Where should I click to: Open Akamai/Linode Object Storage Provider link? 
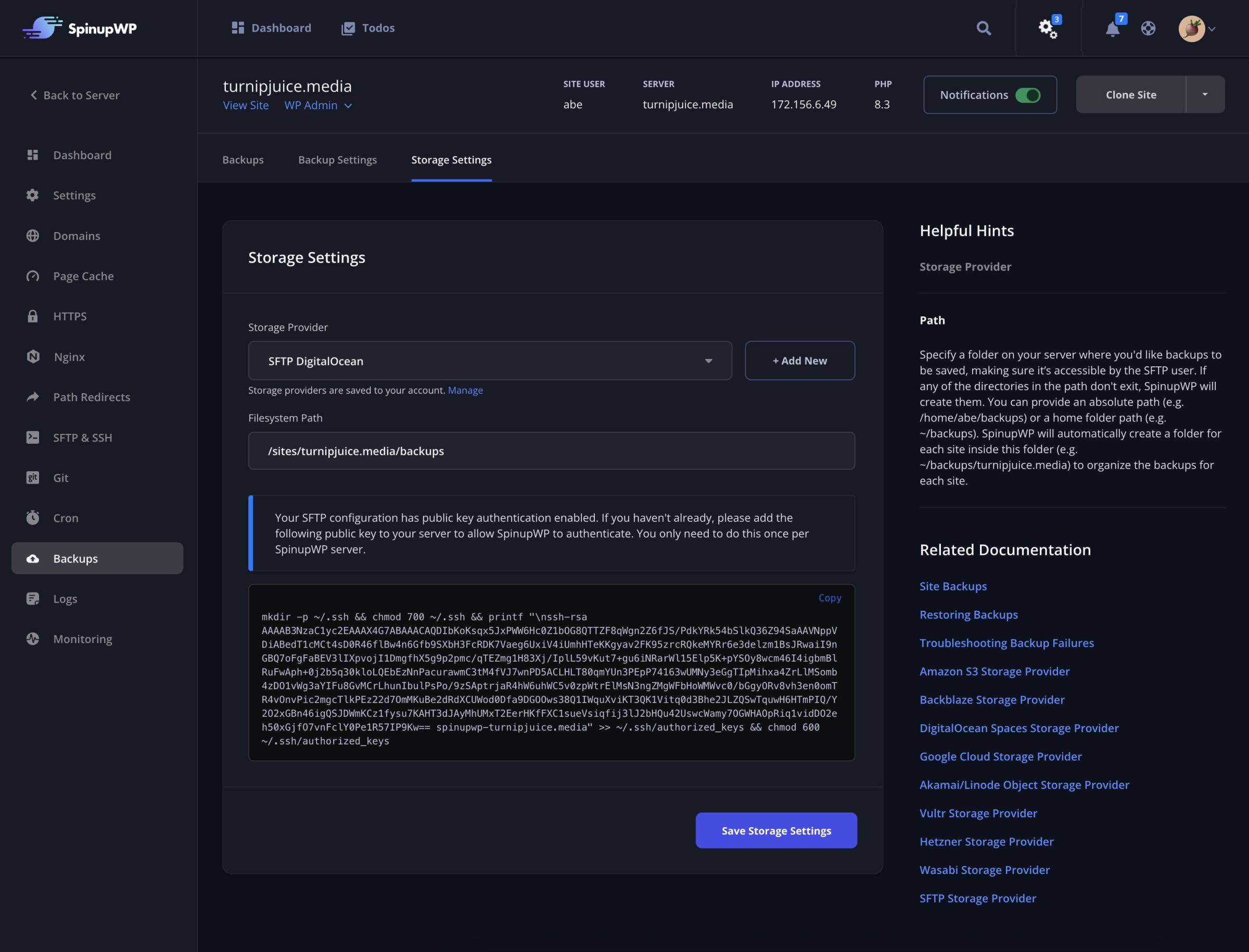(1024, 784)
